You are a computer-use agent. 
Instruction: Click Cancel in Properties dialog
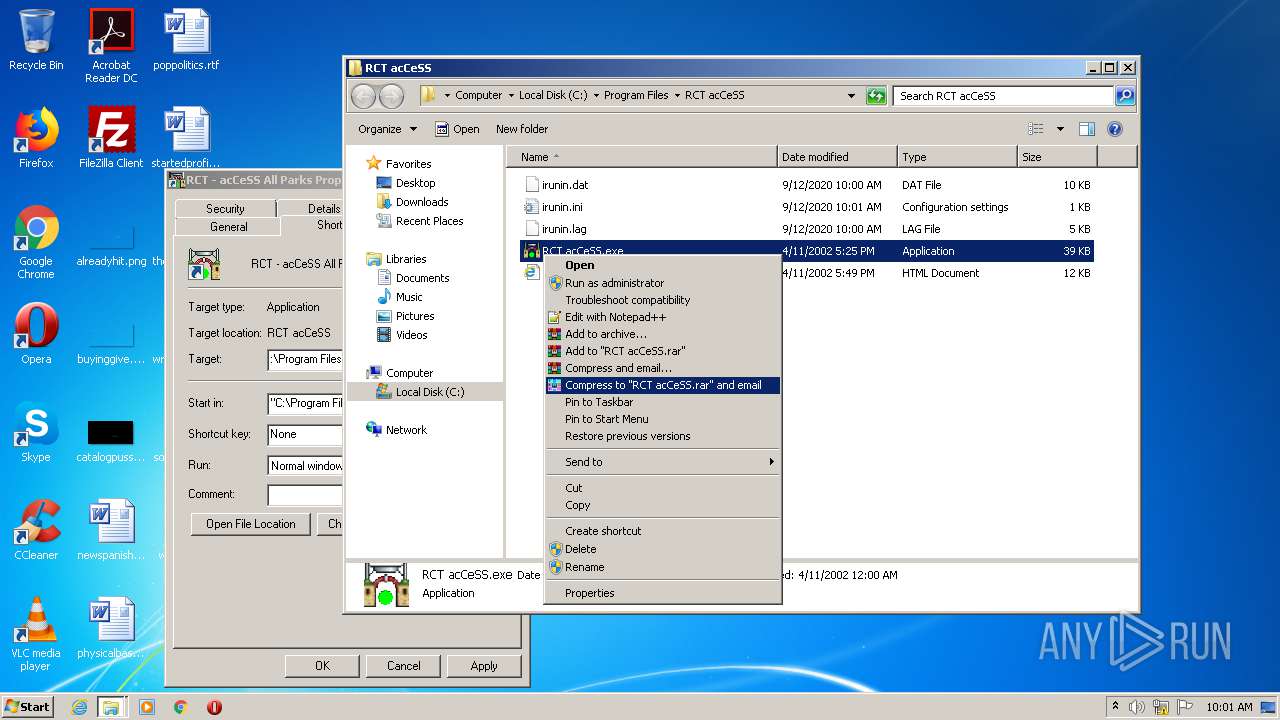(x=404, y=666)
